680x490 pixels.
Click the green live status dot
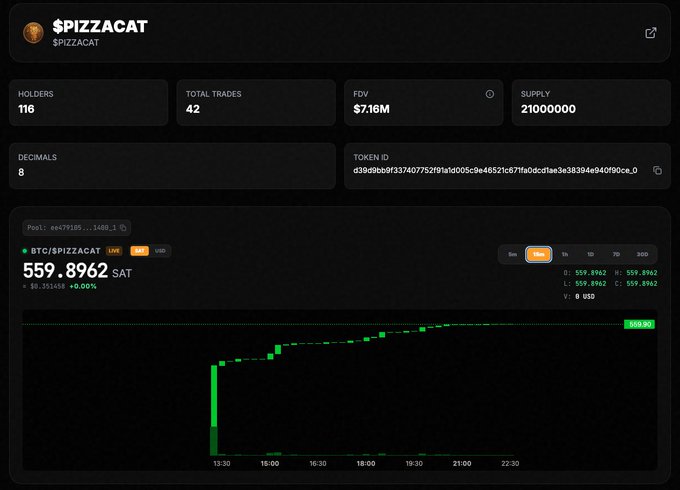(x=25, y=251)
